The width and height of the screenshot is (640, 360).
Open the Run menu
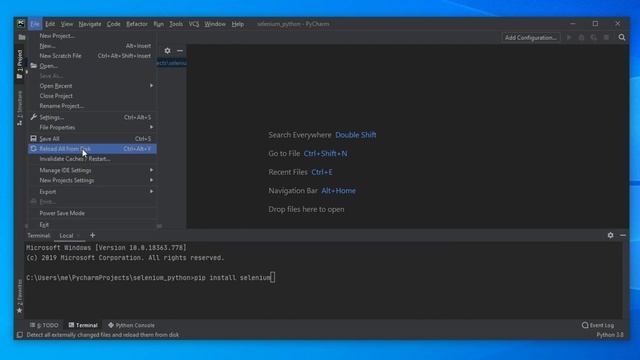coord(158,24)
